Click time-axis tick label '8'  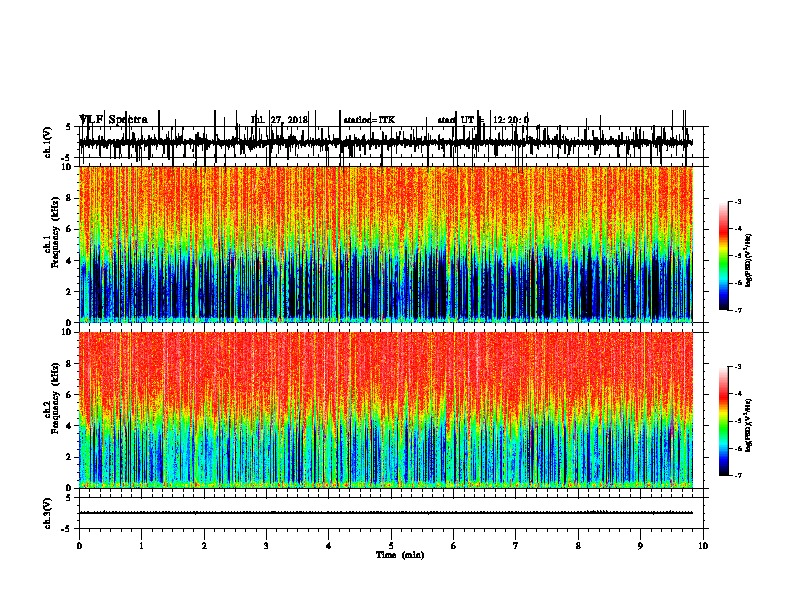(x=578, y=546)
